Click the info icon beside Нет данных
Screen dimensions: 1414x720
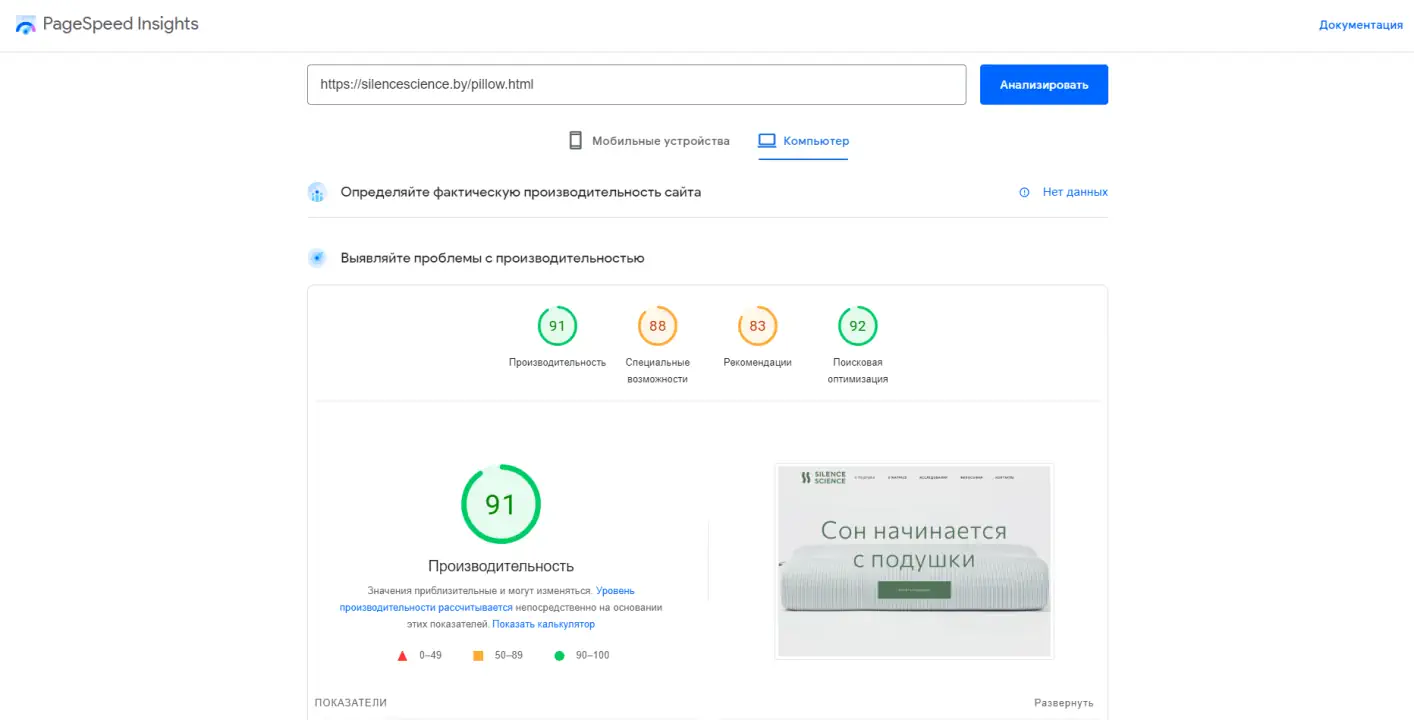tap(1024, 192)
